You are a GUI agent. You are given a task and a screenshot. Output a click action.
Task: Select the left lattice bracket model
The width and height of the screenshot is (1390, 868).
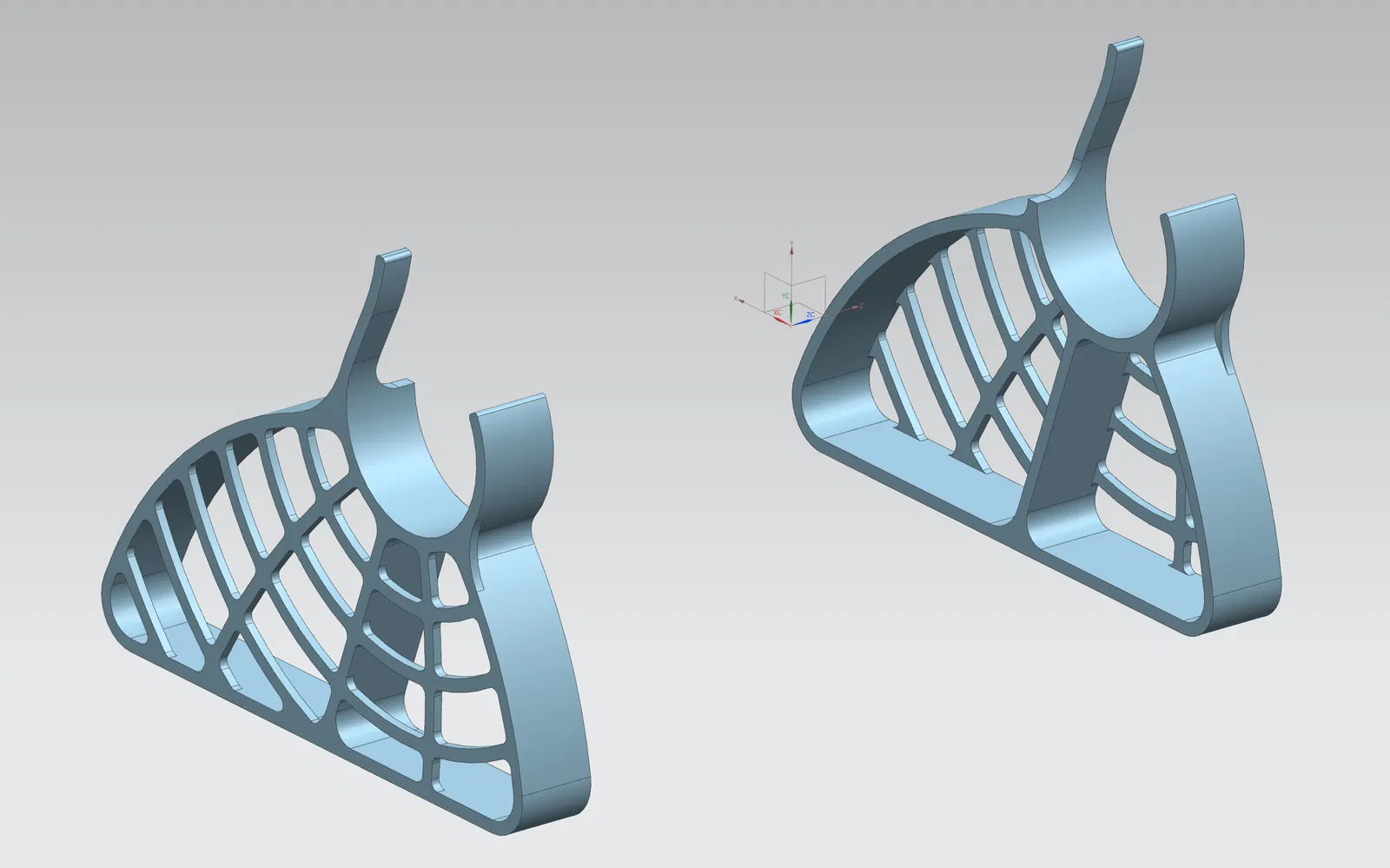(345, 542)
